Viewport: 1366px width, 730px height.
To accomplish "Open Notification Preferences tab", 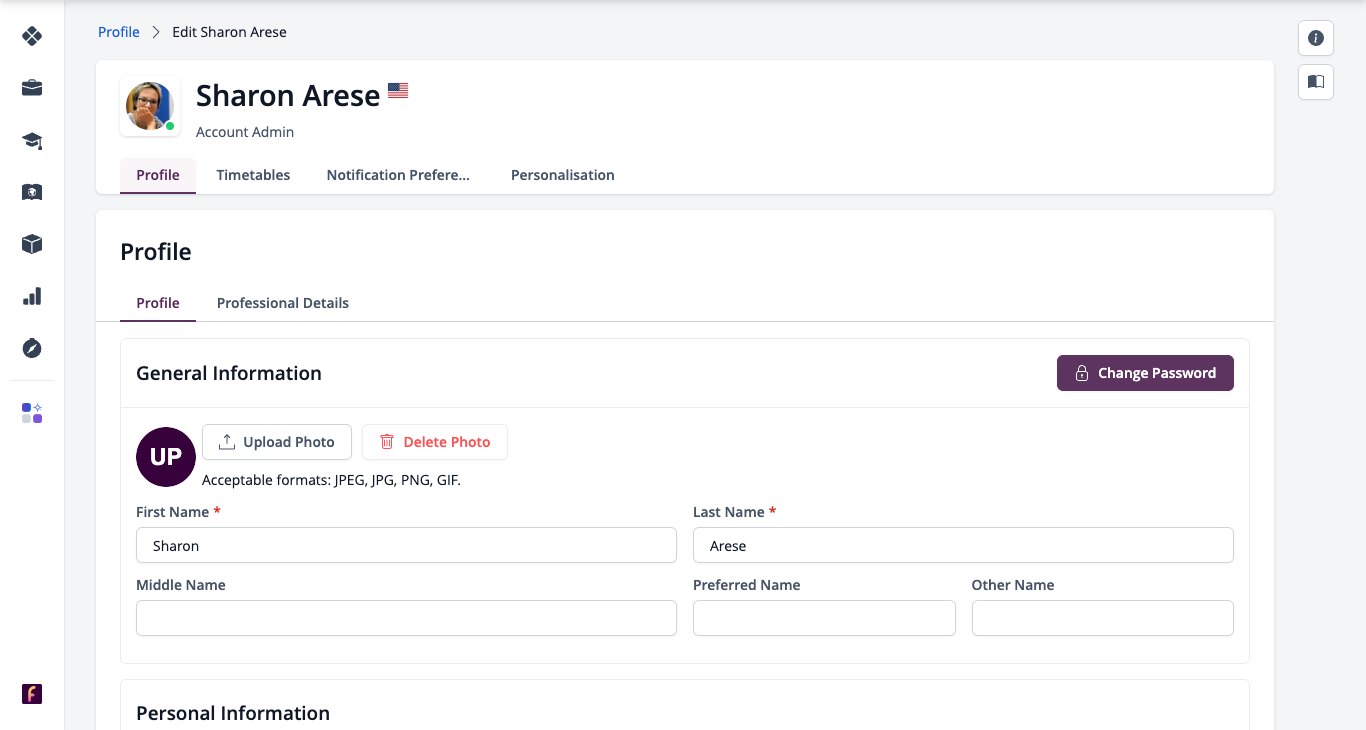I will (x=398, y=175).
